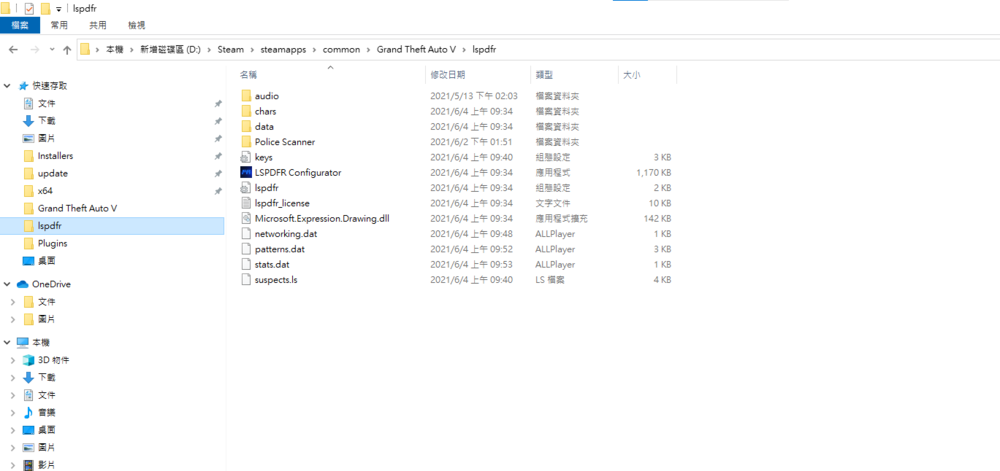The height and width of the screenshot is (471, 1000).
Task: Open x64 folder in quick access
Action: (45, 191)
